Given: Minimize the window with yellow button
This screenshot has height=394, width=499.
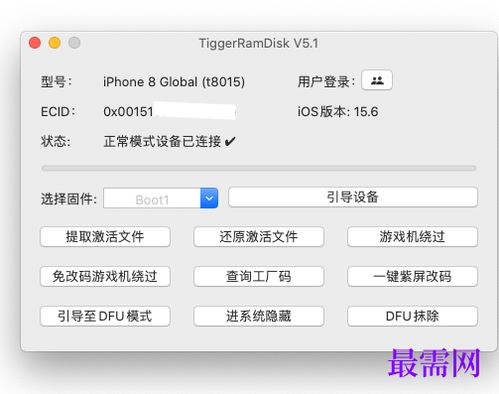Looking at the screenshot, I should [54, 43].
